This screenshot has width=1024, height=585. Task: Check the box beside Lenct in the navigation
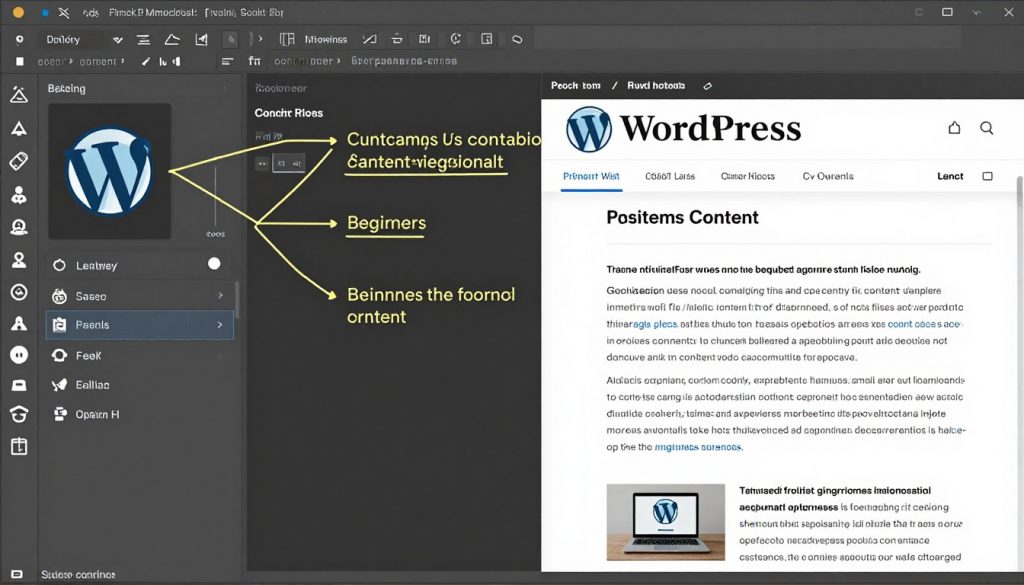click(987, 176)
